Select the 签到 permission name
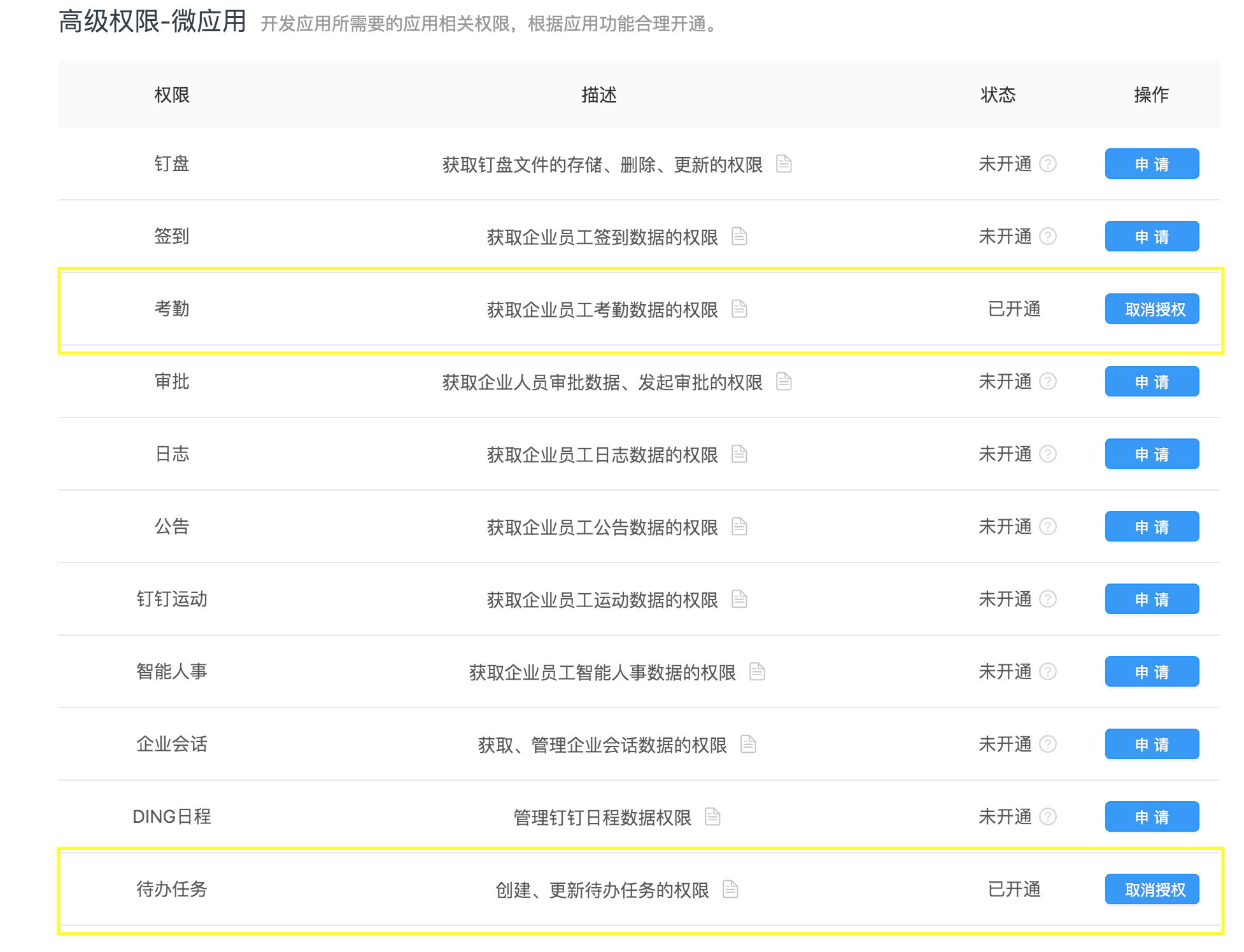Image resolution: width=1244 pixels, height=952 pixels. 172,237
